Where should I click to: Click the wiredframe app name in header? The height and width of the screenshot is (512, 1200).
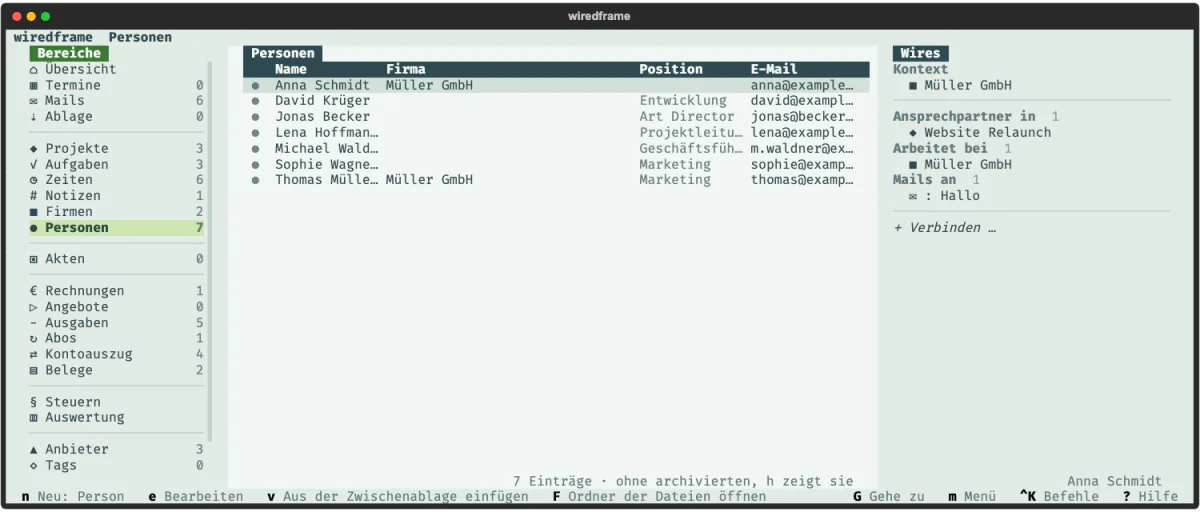click(x=53, y=37)
